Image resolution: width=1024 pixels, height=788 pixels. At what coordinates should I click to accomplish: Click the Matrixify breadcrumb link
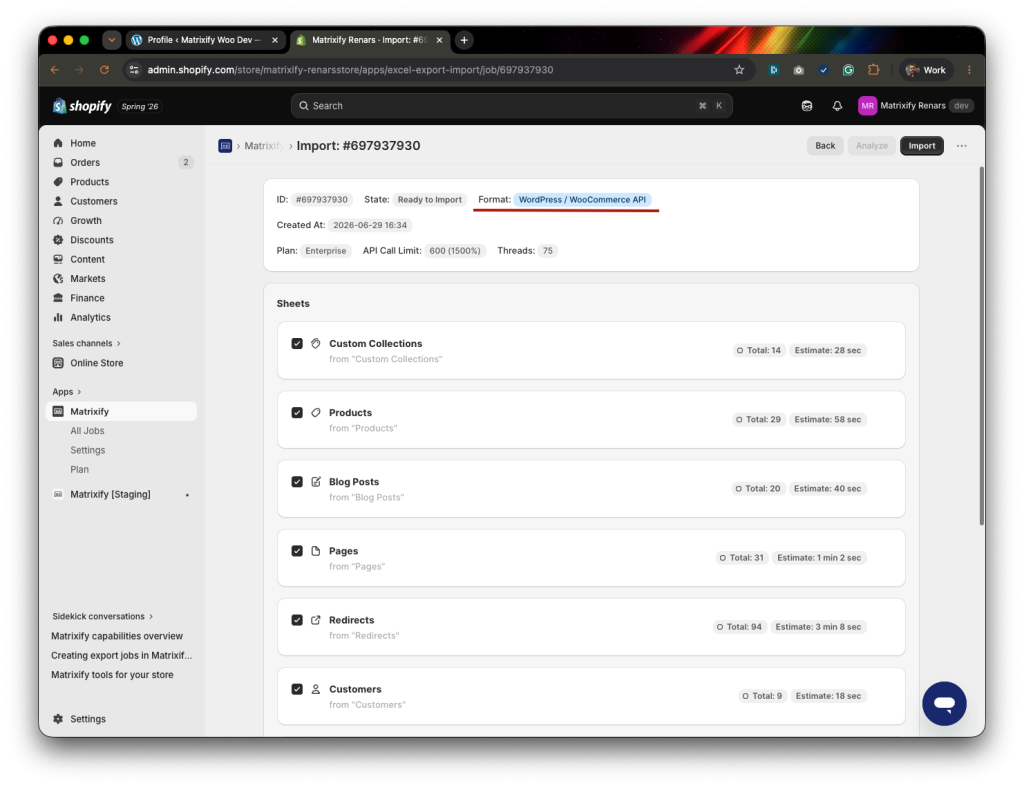click(263, 146)
